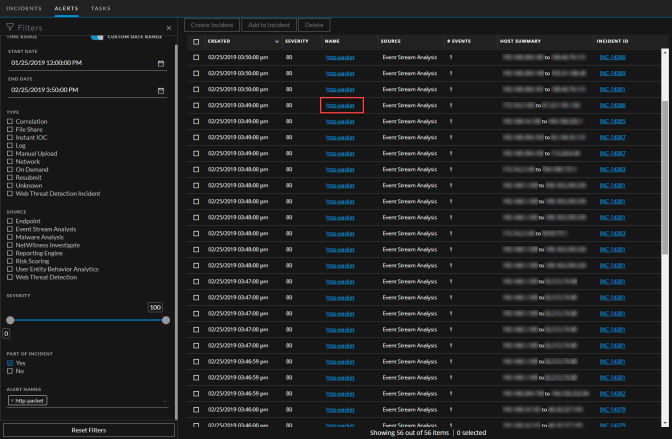Screen dimensions: 672x439
Task: Check the Correlation type checkbox
Action: [10, 121]
